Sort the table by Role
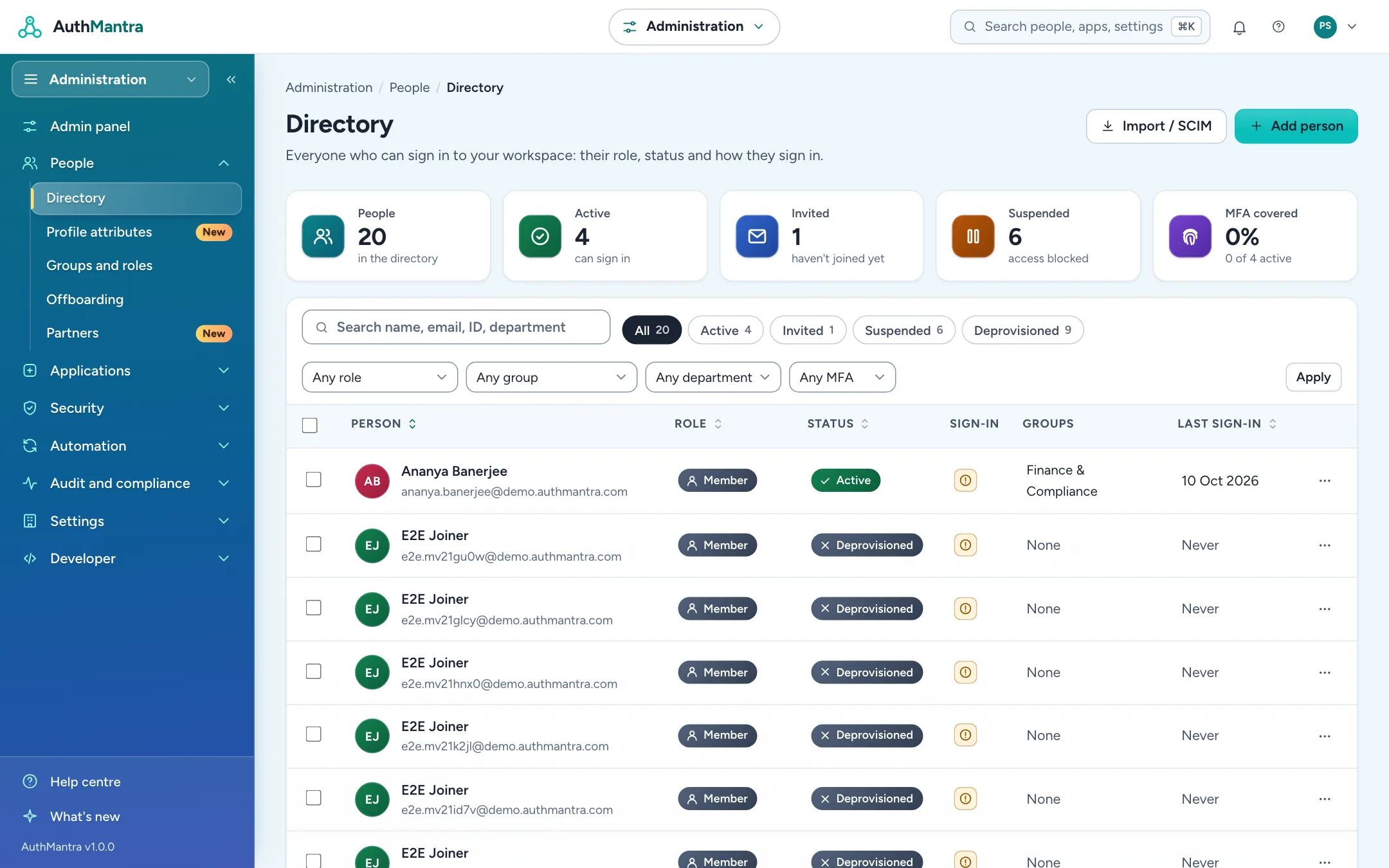The height and width of the screenshot is (868, 1389). (x=698, y=424)
